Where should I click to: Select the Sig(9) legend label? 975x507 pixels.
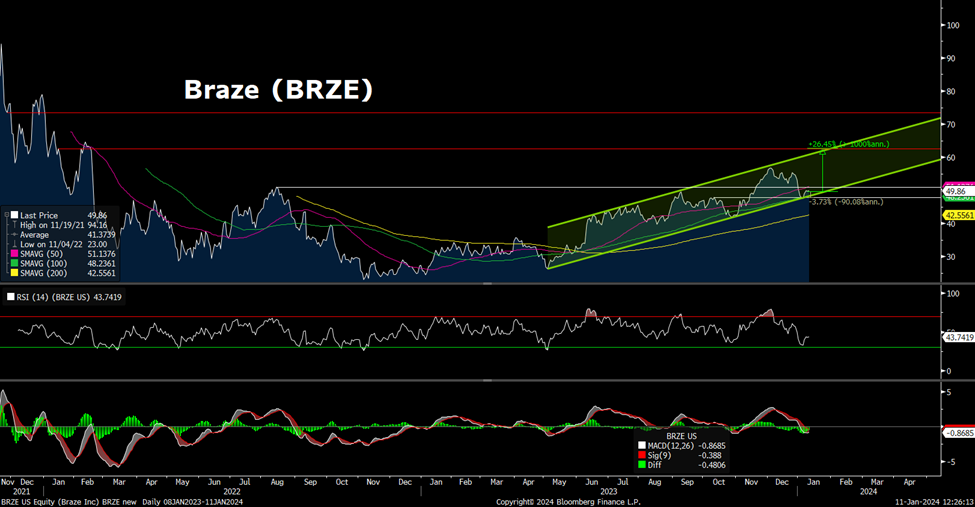point(659,455)
